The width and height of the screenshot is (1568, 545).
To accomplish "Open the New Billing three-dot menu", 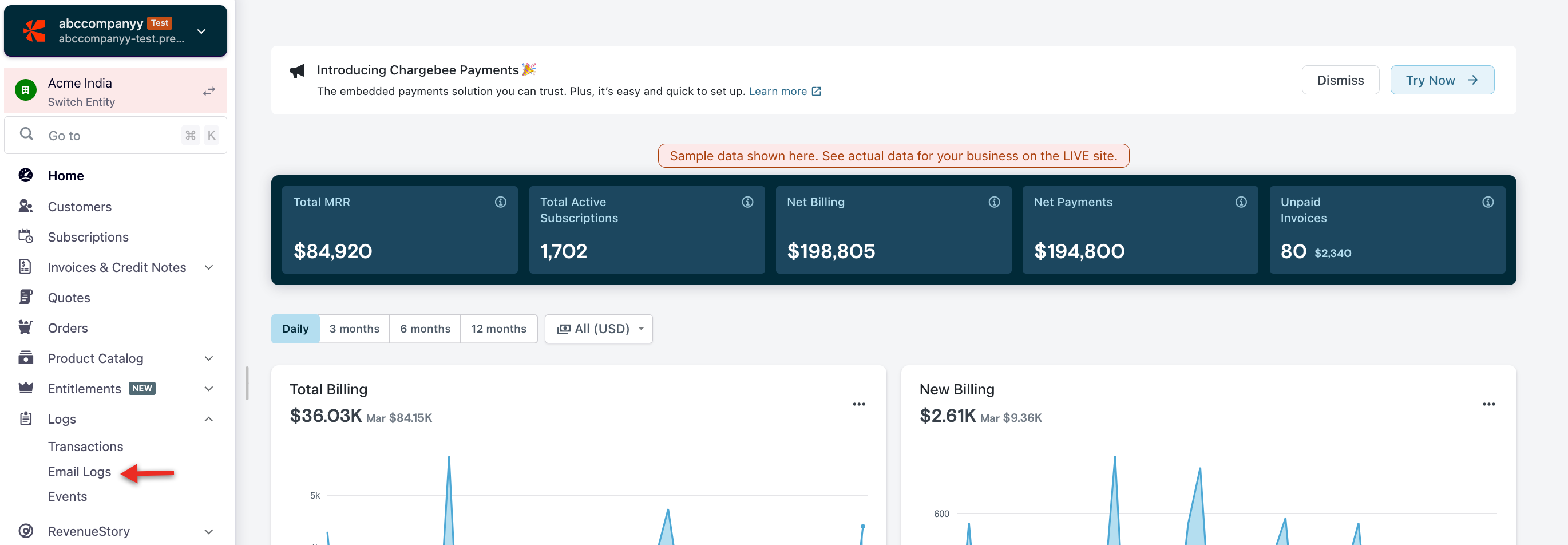I will pos(1488,404).
